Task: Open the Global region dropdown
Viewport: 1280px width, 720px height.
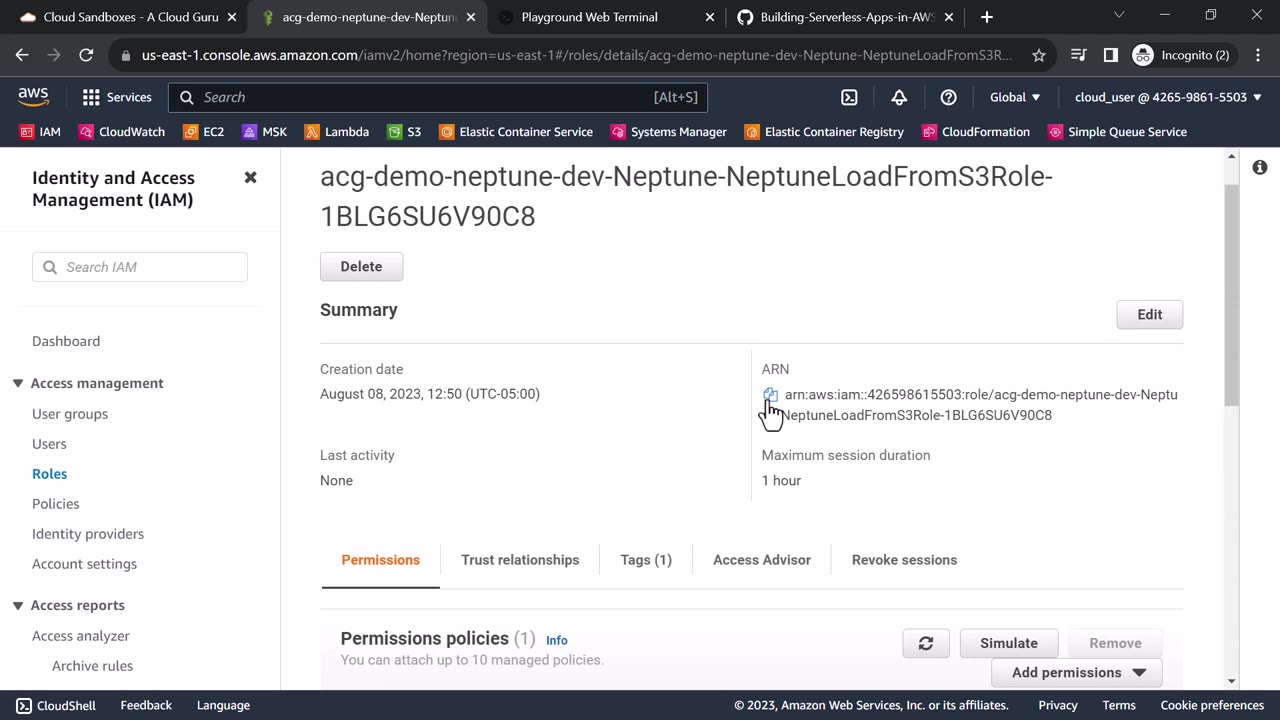Action: pos(1015,97)
